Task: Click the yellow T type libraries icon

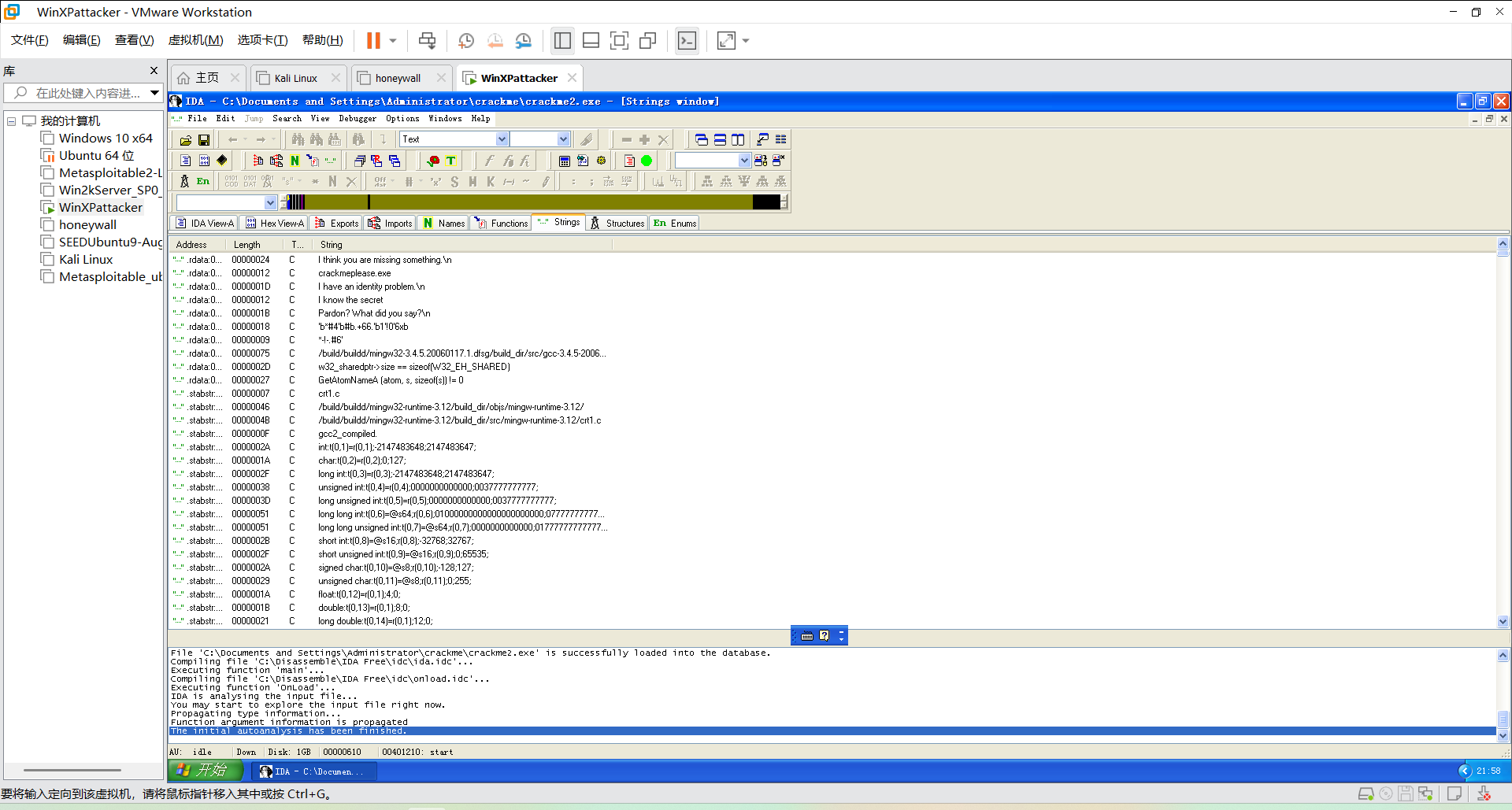Action: 451,161
